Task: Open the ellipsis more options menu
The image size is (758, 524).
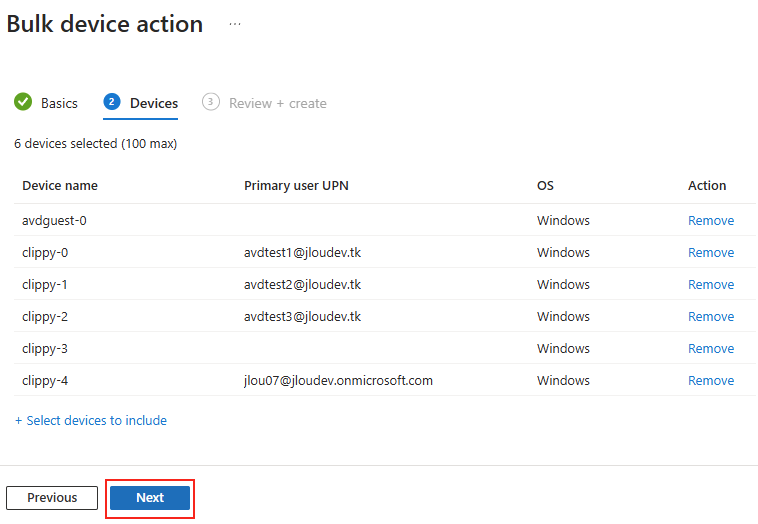Action: [x=235, y=24]
